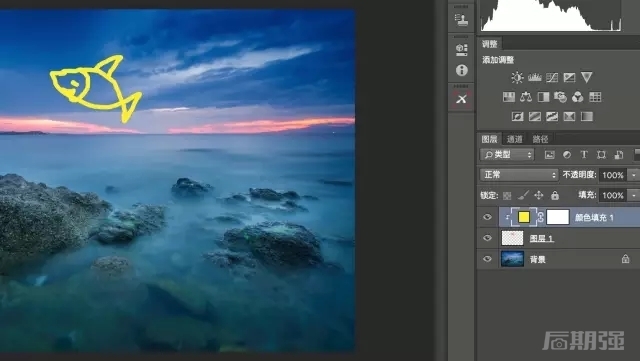This screenshot has width=640, height=361.
Task: Select the 图层 1 layer name
Action: pyautogui.click(x=542, y=238)
